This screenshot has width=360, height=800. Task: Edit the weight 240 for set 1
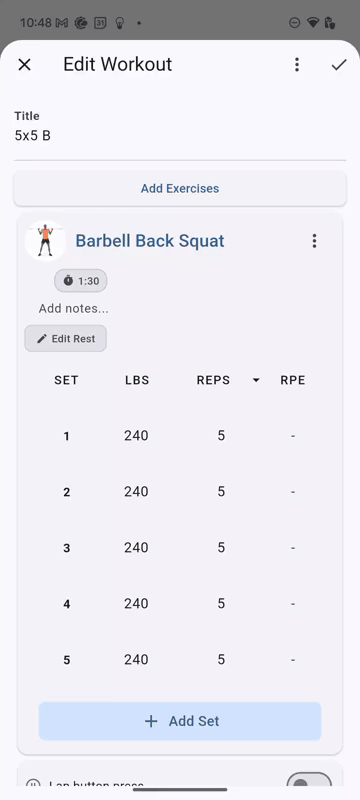coord(136,436)
